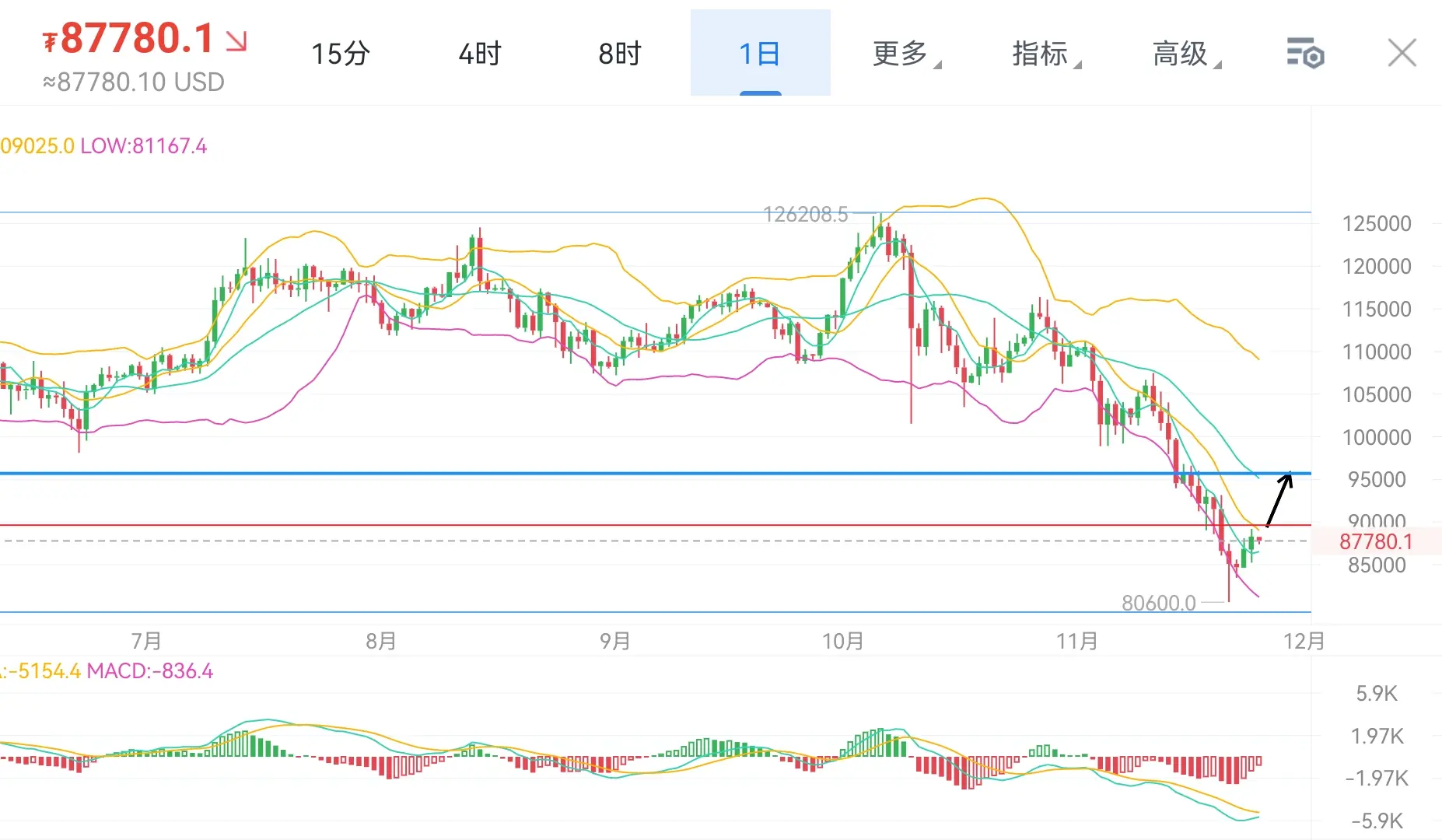The height and width of the screenshot is (840, 1442).
Task: Tap the -5154.4 orange MACD value
Action: pos(44,671)
